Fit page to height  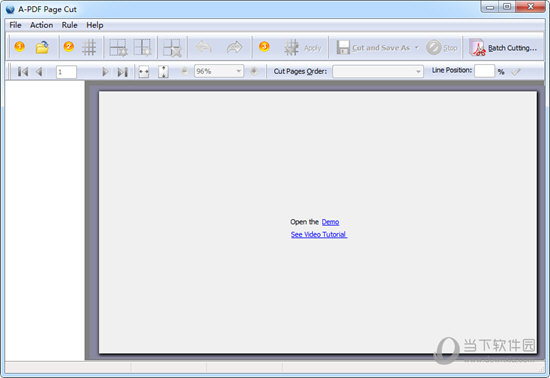click(163, 72)
